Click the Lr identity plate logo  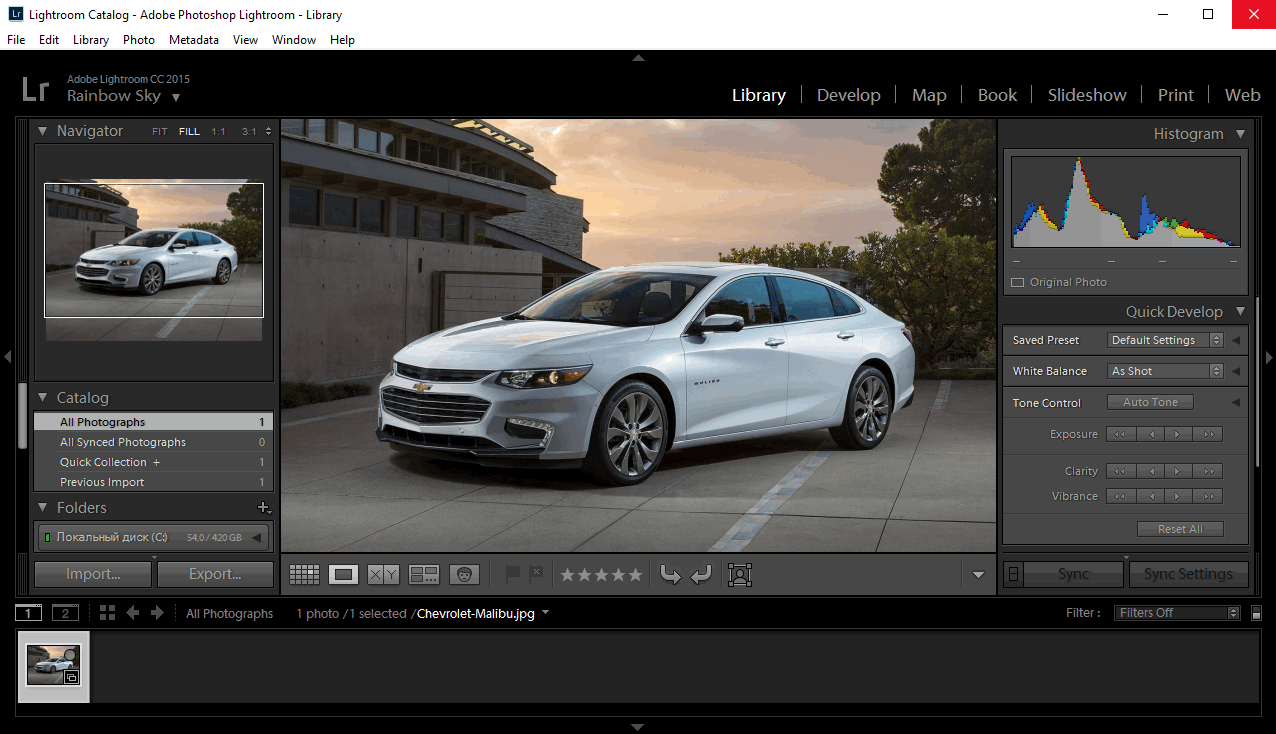35,89
